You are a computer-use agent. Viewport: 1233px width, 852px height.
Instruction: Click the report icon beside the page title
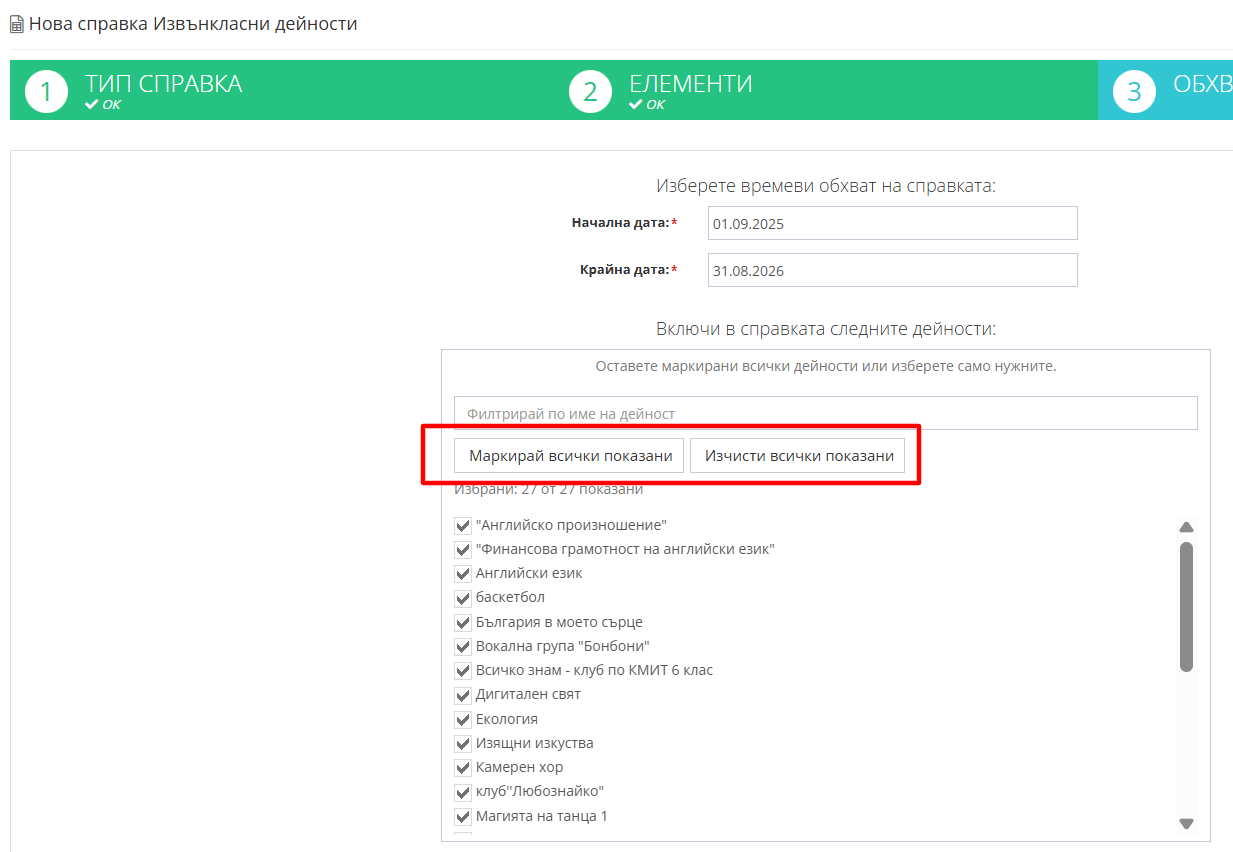17,24
